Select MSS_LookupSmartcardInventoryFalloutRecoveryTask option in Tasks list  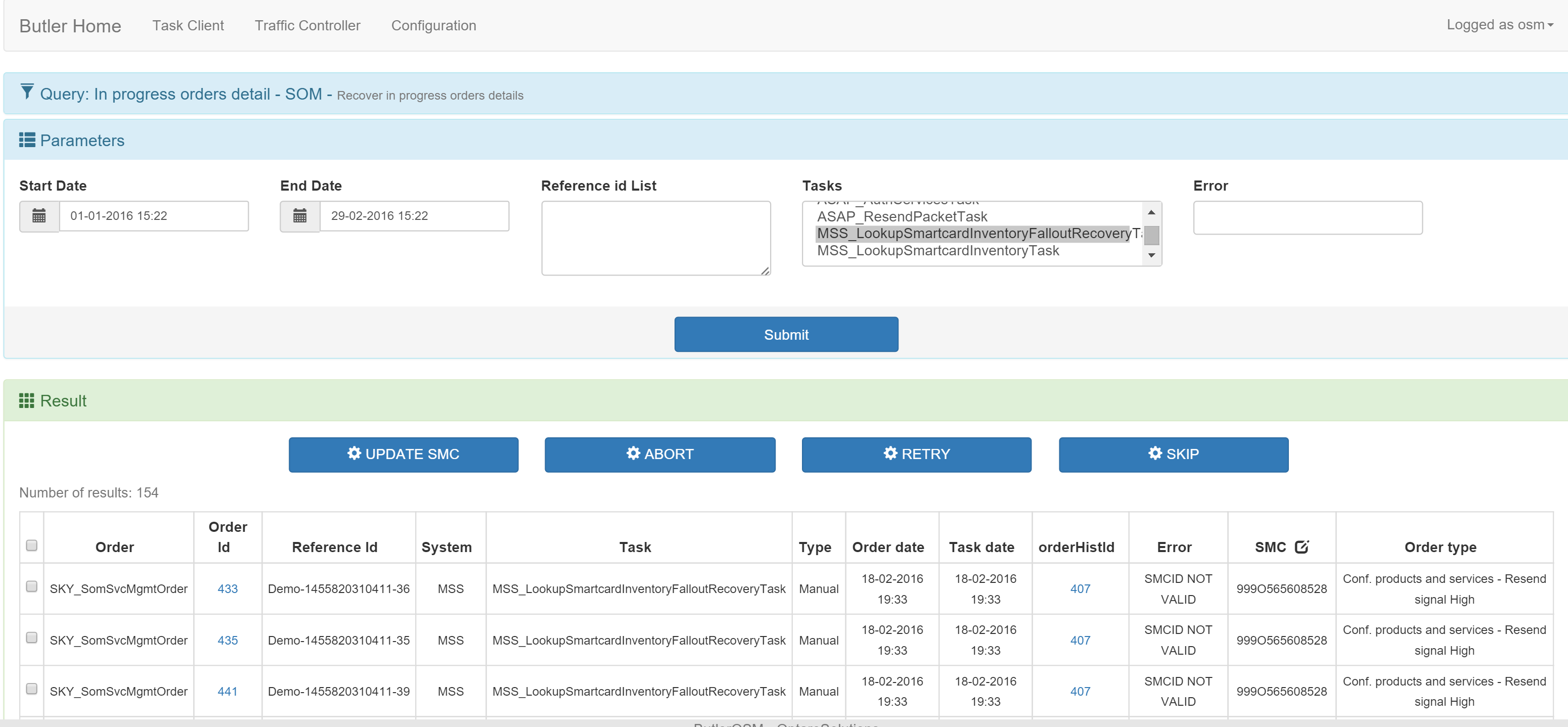pyautogui.click(x=979, y=234)
